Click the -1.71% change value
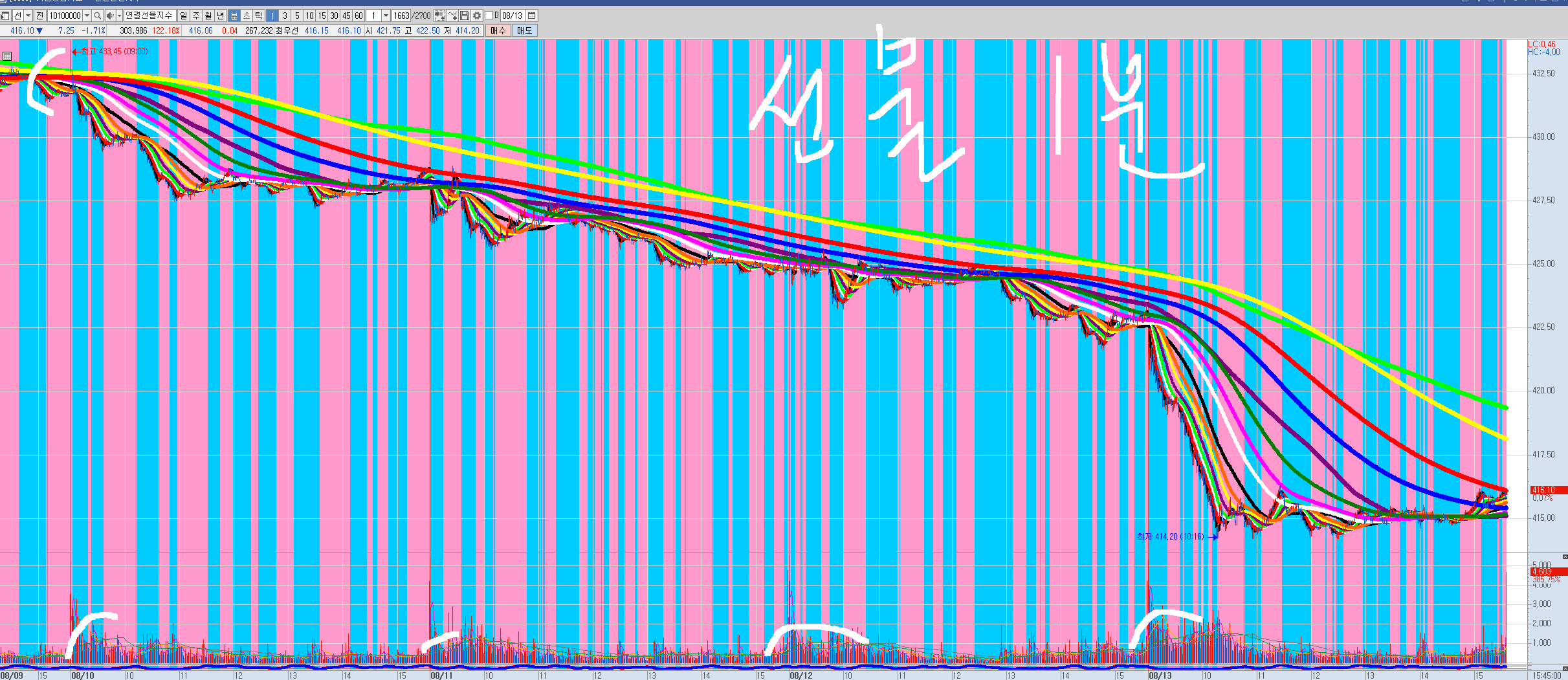 coord(93,30)
